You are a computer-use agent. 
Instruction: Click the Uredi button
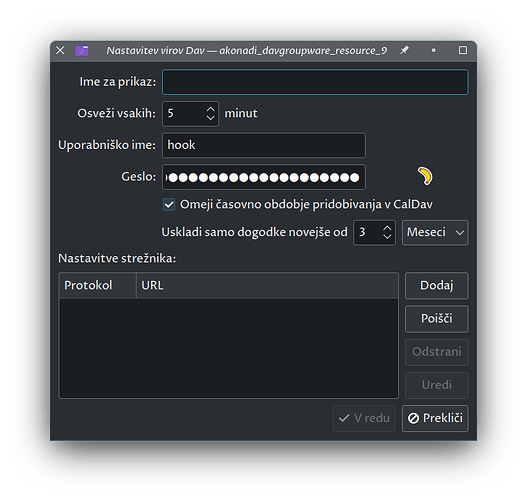pyautogui.click(x=436, y=385)
